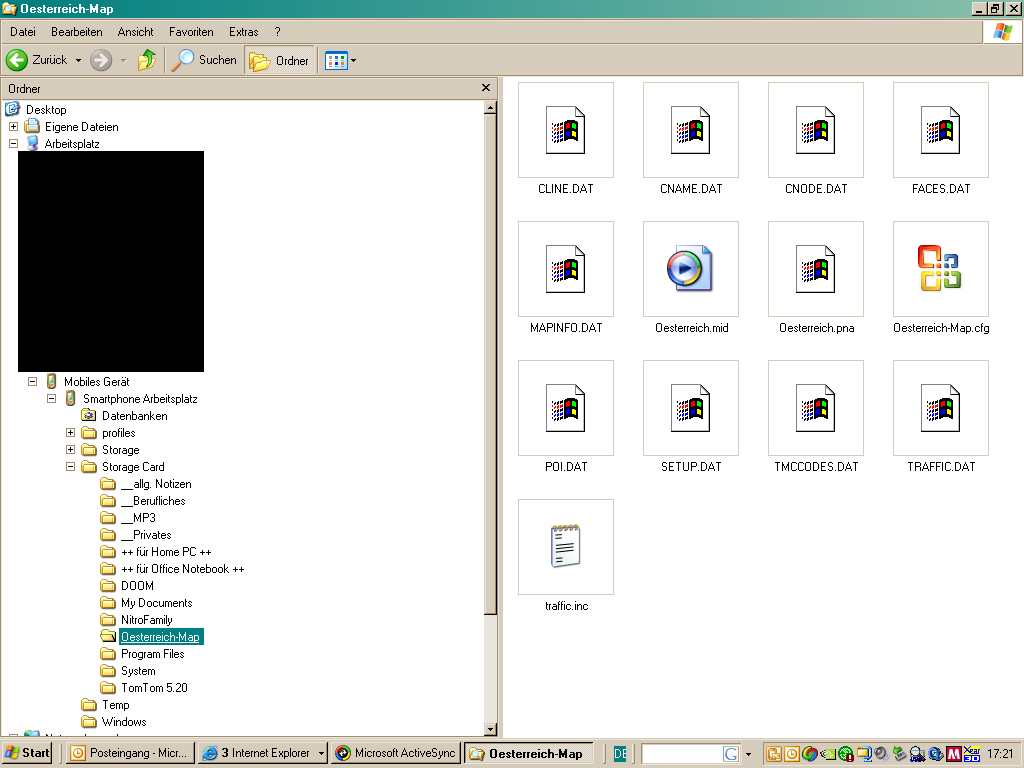Screen dimensions: 1024x768
Task: Select the SETUP.DAT file icon
Action: point(691,408)
